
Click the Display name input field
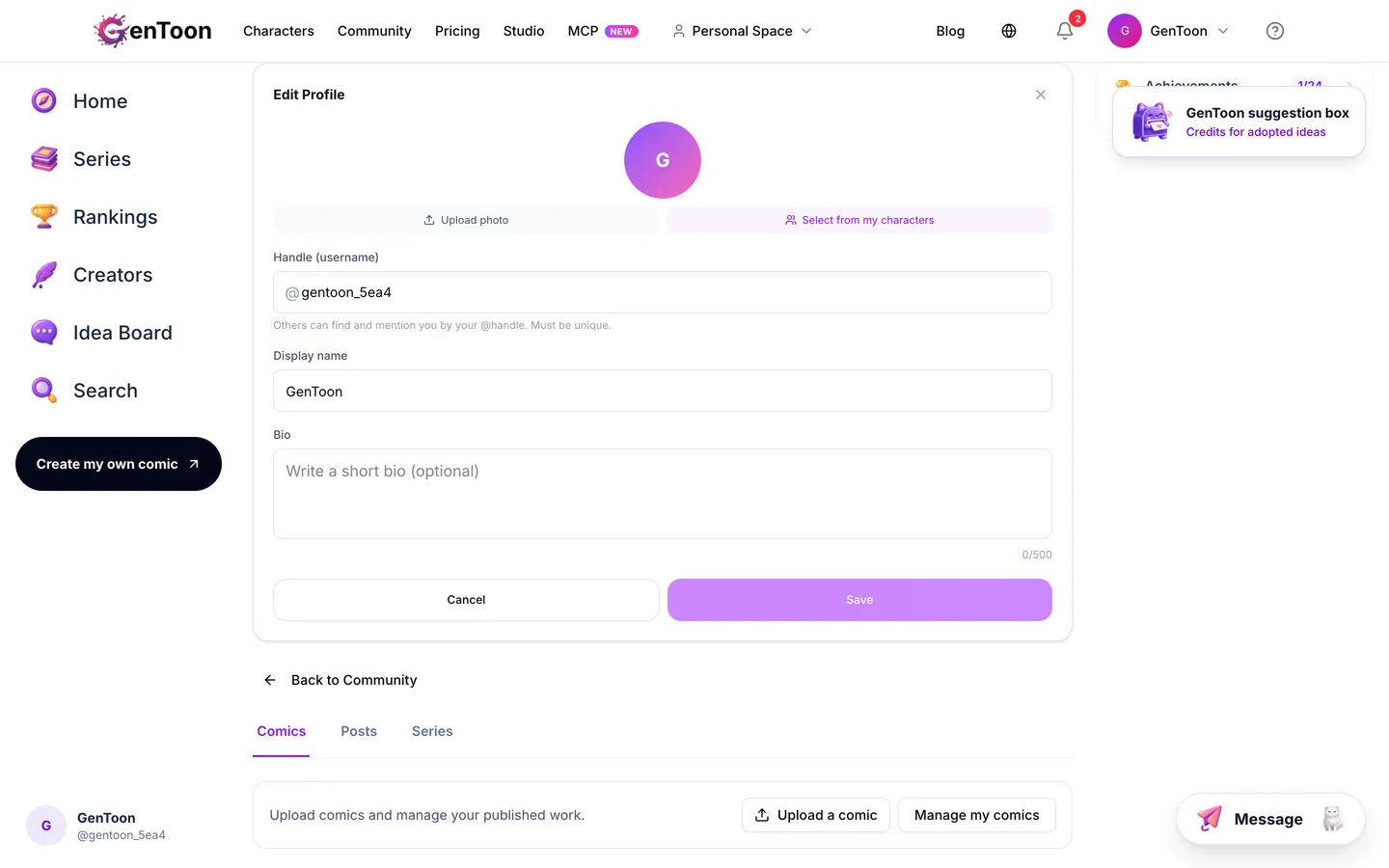663,391
